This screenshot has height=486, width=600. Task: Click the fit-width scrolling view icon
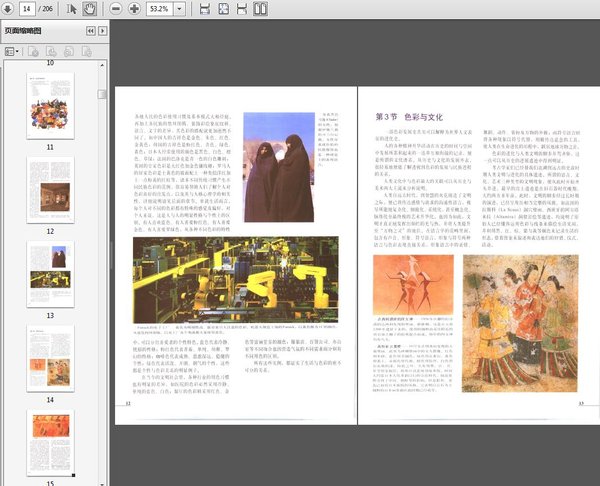pos(205,9)
